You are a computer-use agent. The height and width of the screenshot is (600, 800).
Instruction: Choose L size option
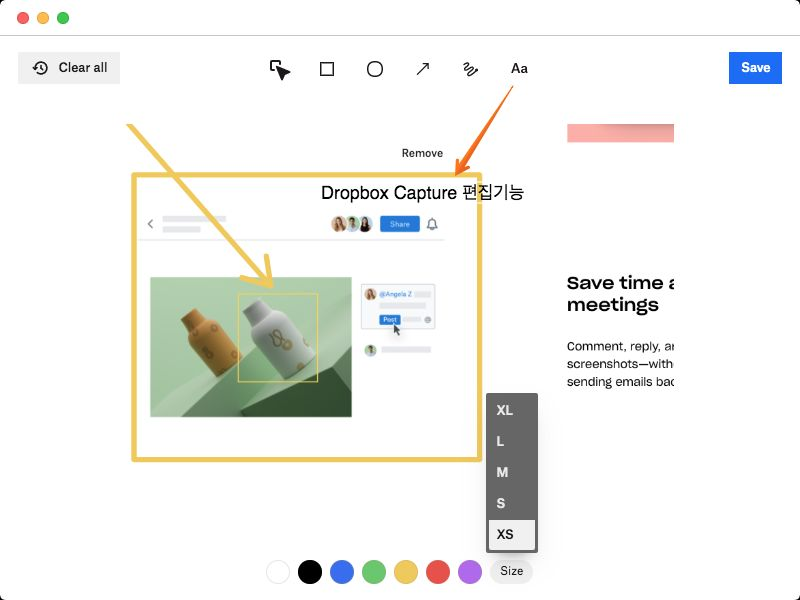tap(512, 441)
